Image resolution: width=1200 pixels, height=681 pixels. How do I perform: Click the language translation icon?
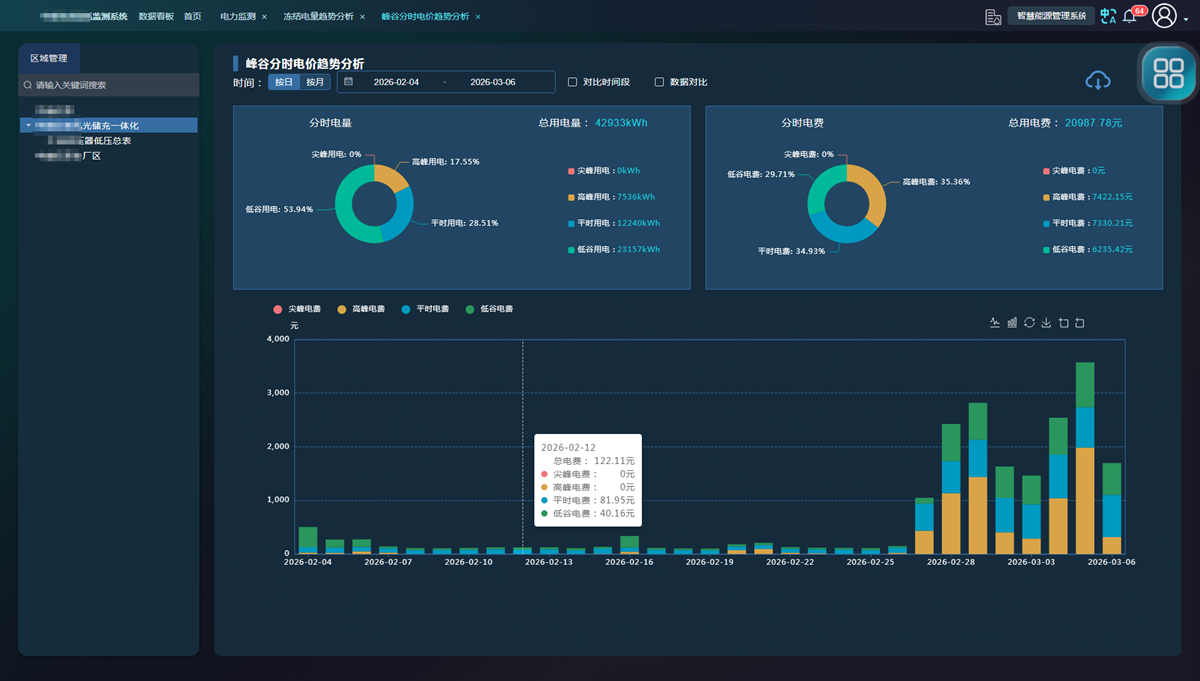click(x=1108, y=16)
